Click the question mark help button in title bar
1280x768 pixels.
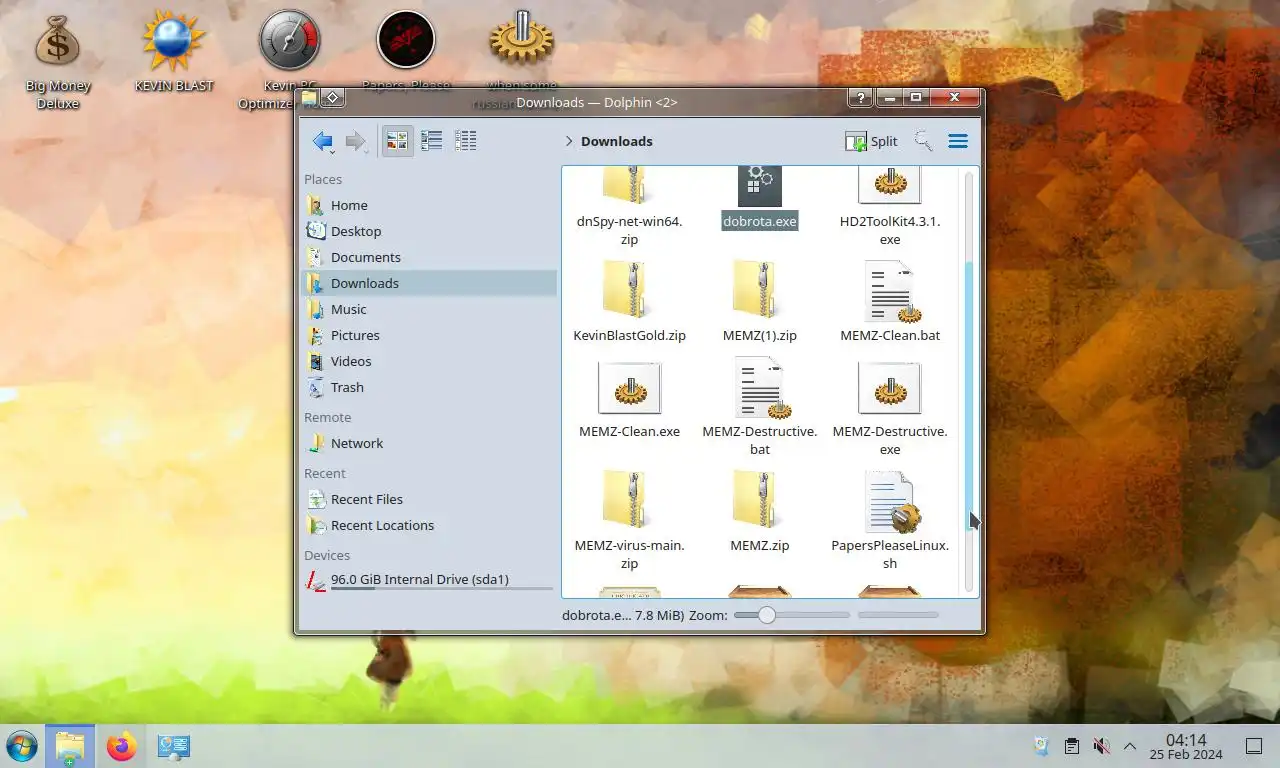point(860,98)
